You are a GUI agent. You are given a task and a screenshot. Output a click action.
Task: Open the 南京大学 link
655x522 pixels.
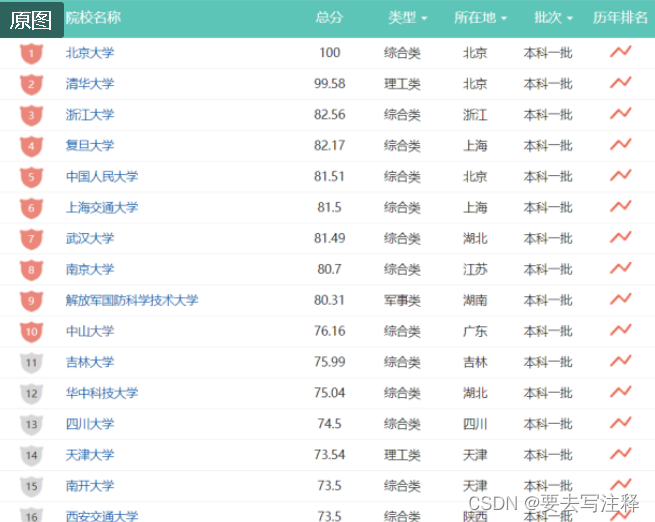[x=90, y=269]
